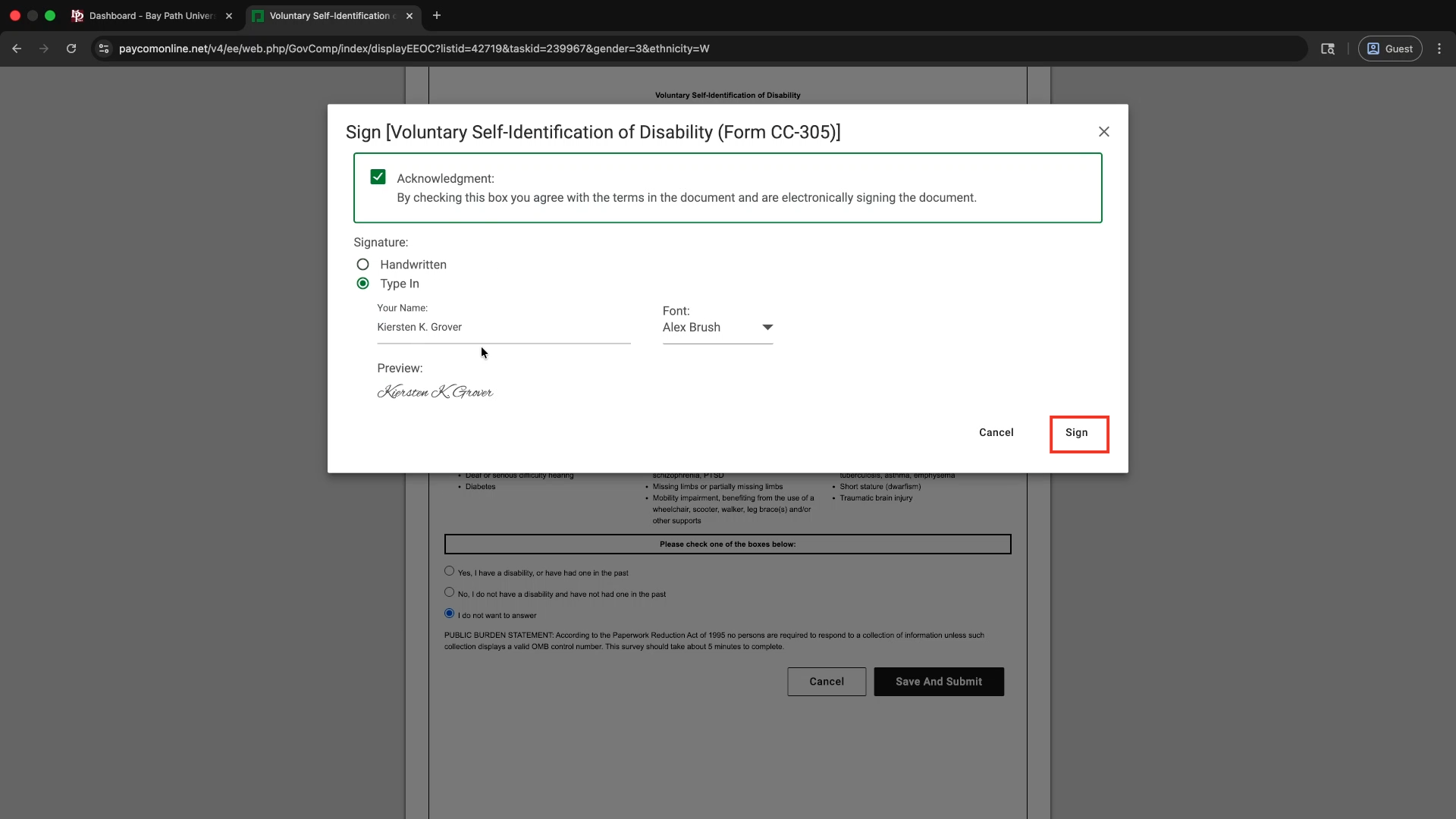This screenshot has height=819, width=1456.
Task: Open the Guest profile button
Action: 1389,49
